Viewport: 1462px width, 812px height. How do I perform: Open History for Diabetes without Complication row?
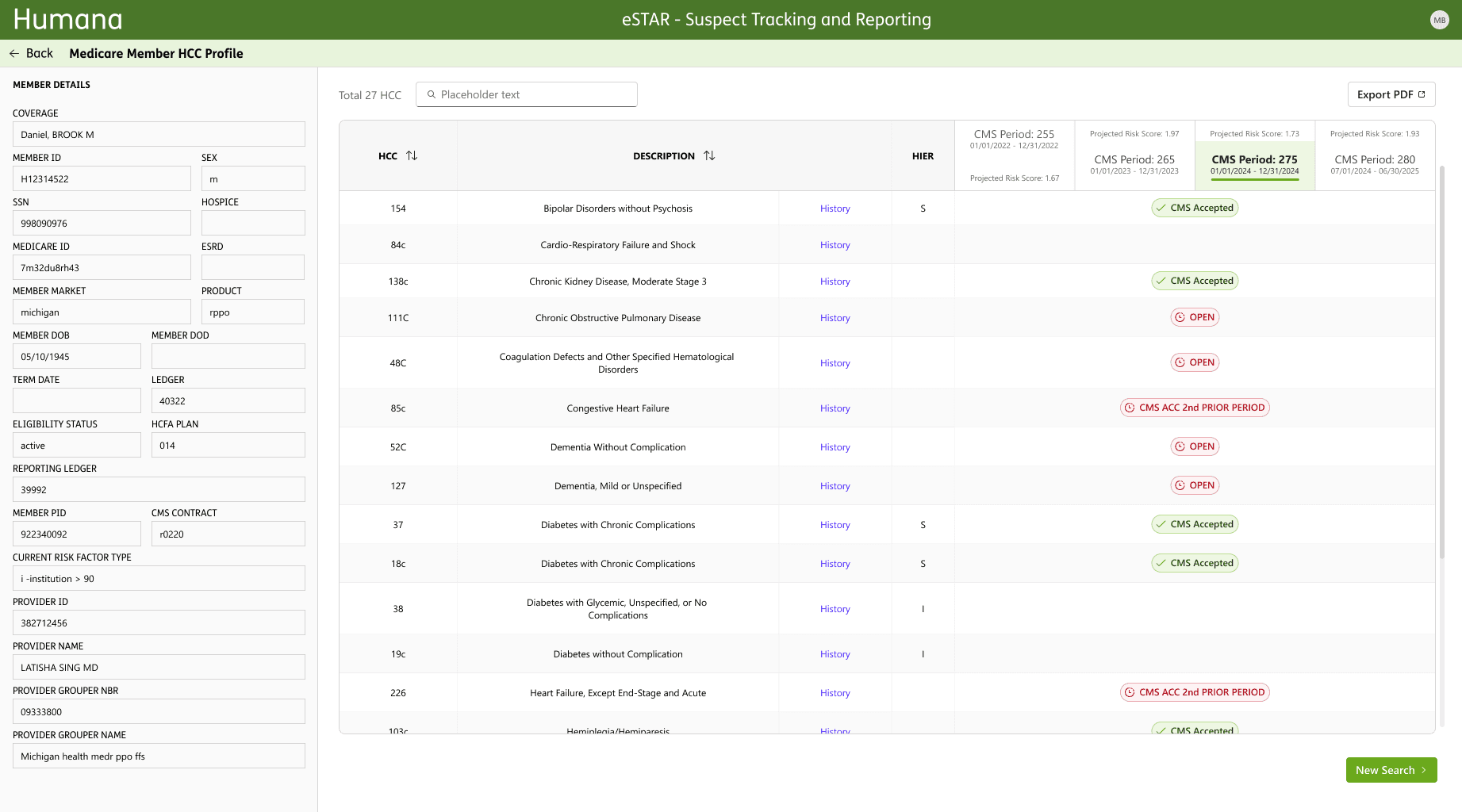pyautogui.click(x=835, y=654)
